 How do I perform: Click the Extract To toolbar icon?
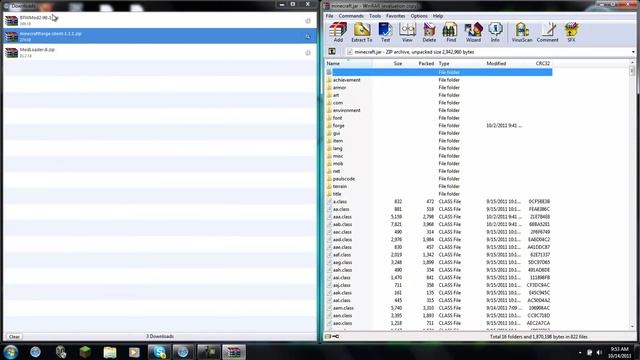[362, 32]
